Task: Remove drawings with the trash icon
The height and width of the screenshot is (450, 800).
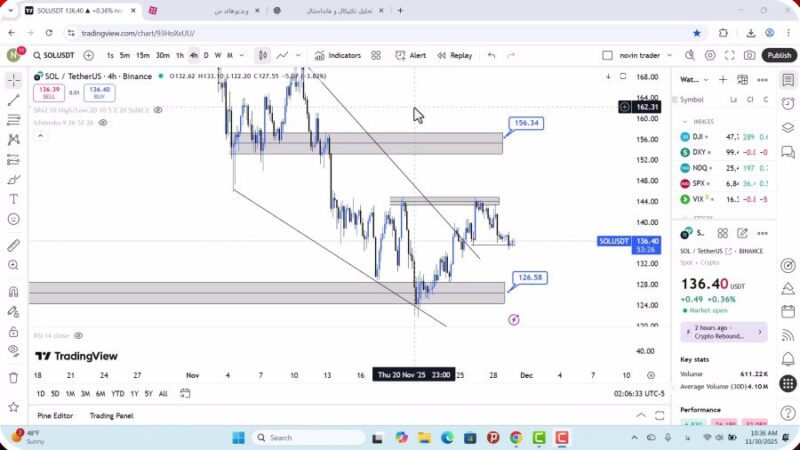Action: pyautogui.click(x=13, y=377)
